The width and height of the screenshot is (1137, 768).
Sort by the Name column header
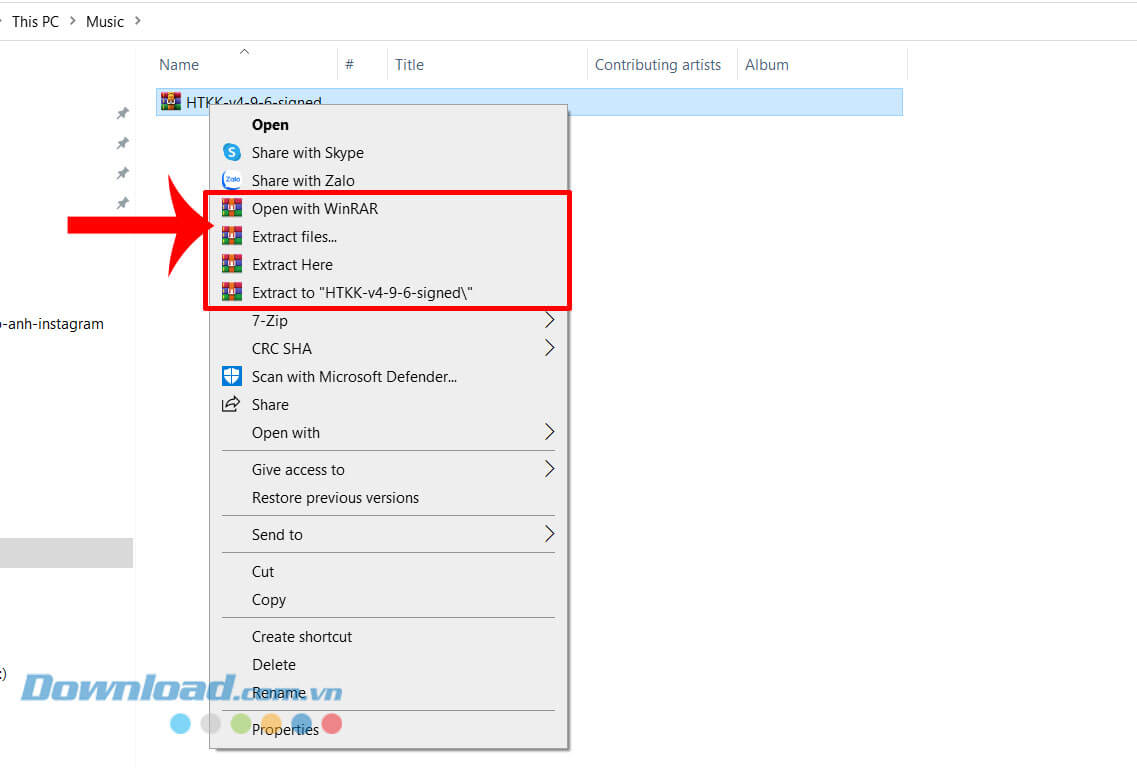pos(180,65)
